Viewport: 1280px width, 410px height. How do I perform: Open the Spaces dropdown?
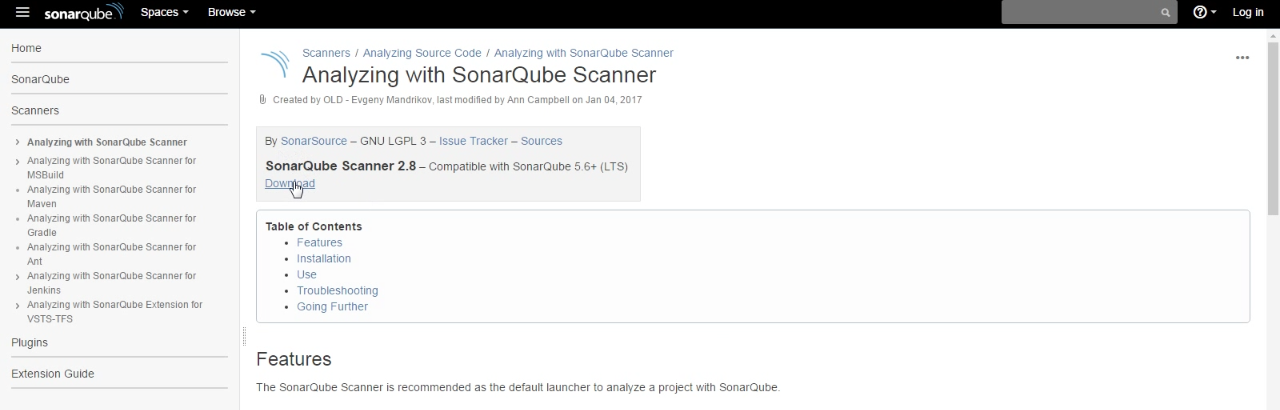coord(164,12)
